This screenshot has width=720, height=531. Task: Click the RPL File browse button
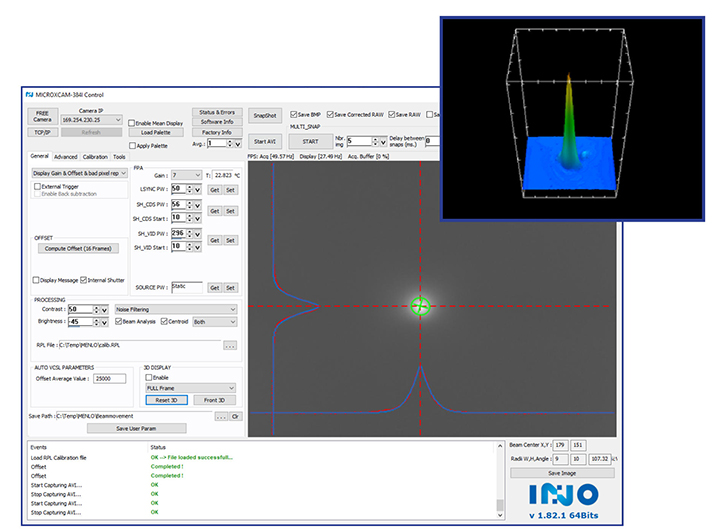pyautogui.click(x=229, y=345)
